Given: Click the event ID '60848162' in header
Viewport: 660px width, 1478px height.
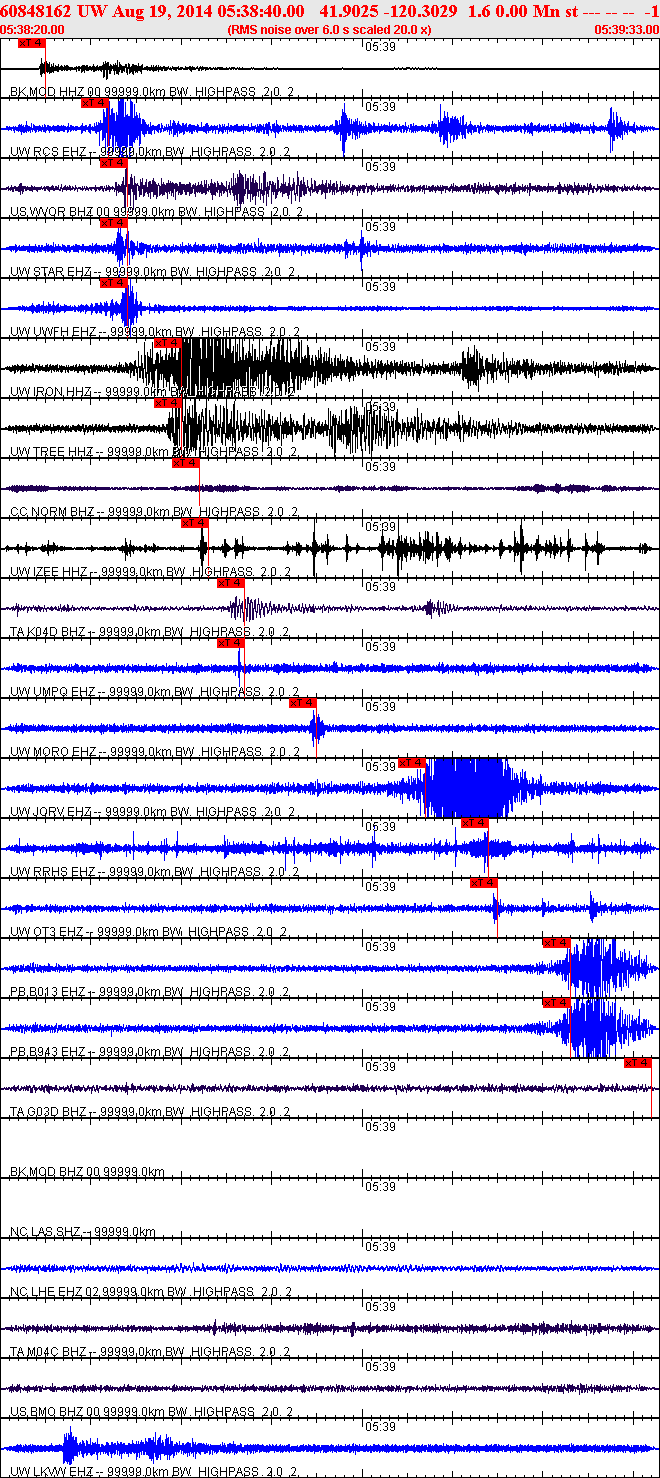Looking at the screenshot, I should point(36,11).
